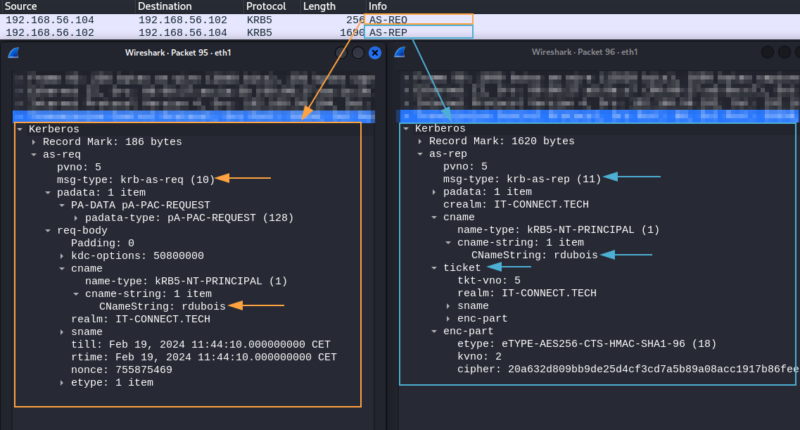
Task: Click the Destination column header
Action: pos(169,6)
